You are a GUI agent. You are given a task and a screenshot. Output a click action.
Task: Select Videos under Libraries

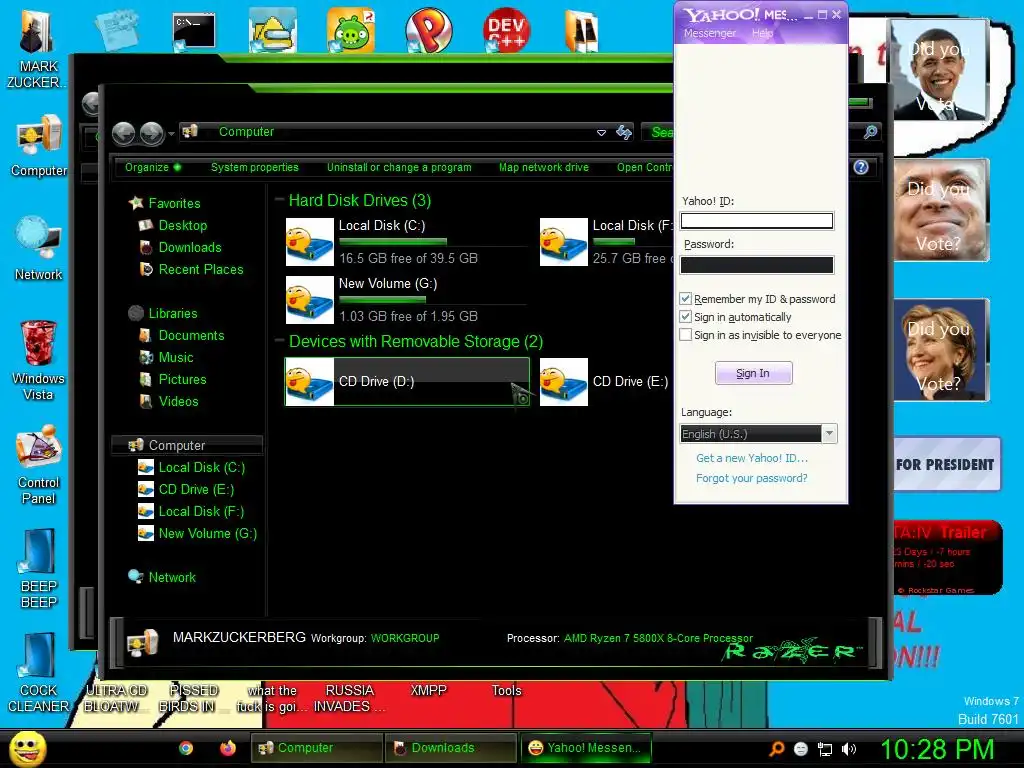pyautogui.click(x=178, y=402)
